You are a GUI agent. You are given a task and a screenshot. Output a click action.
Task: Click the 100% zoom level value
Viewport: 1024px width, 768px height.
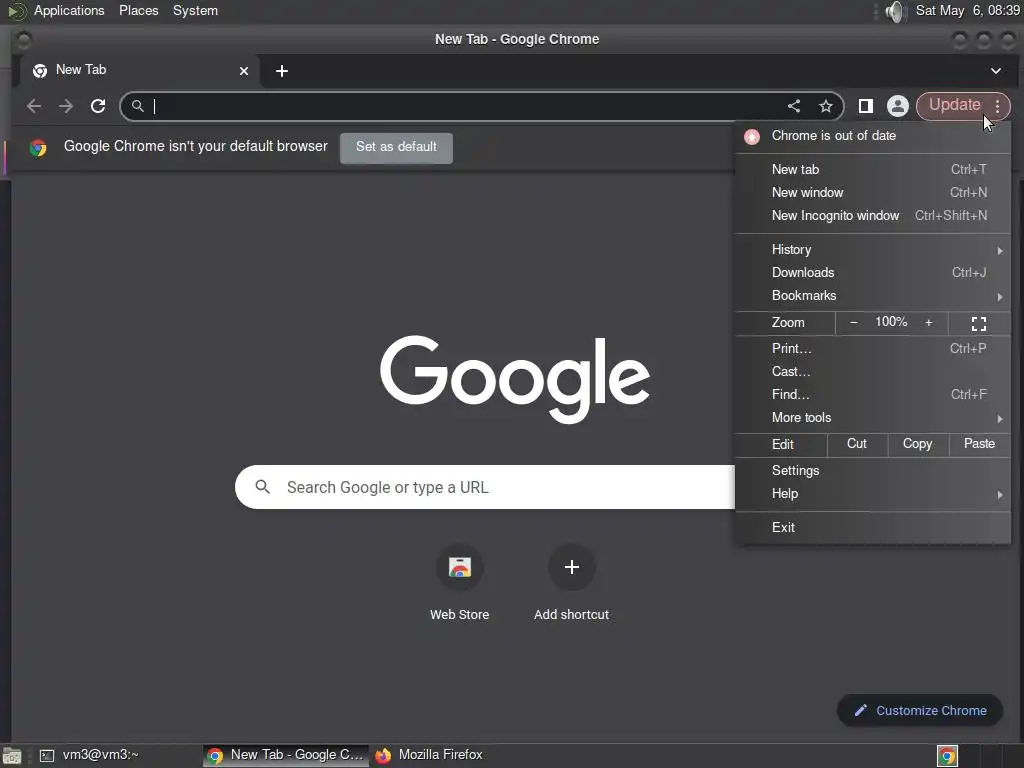coord(891,322)
